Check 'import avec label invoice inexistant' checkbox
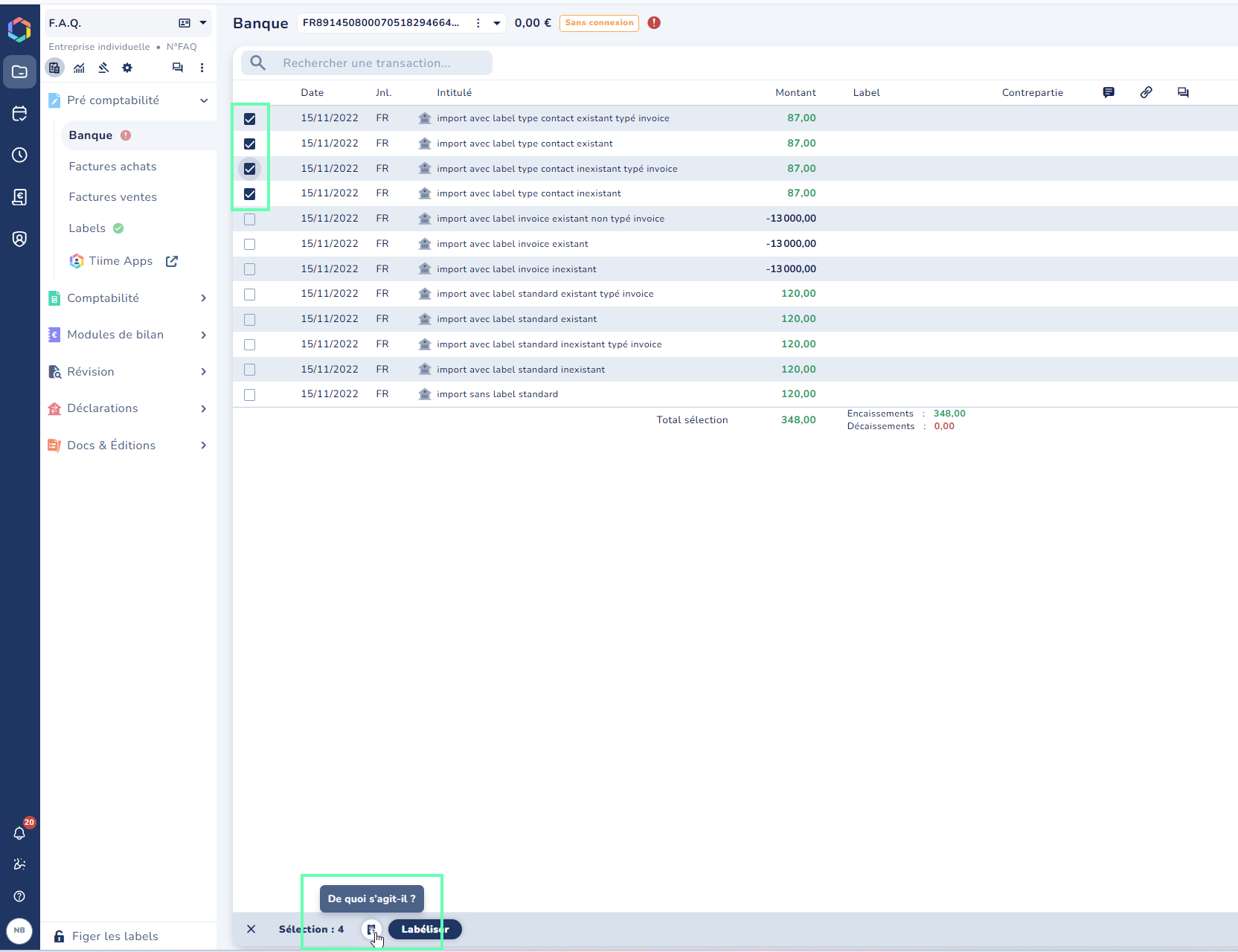This screenshot has width=1238, height=952. click(250, 269)
